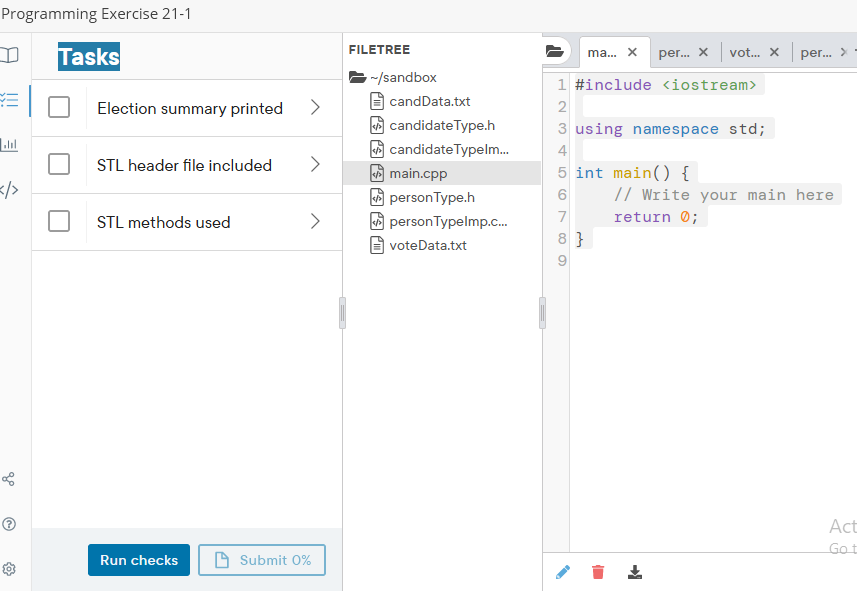
Task: Open the folder icon beside the editor tabs
Action: 555,51
